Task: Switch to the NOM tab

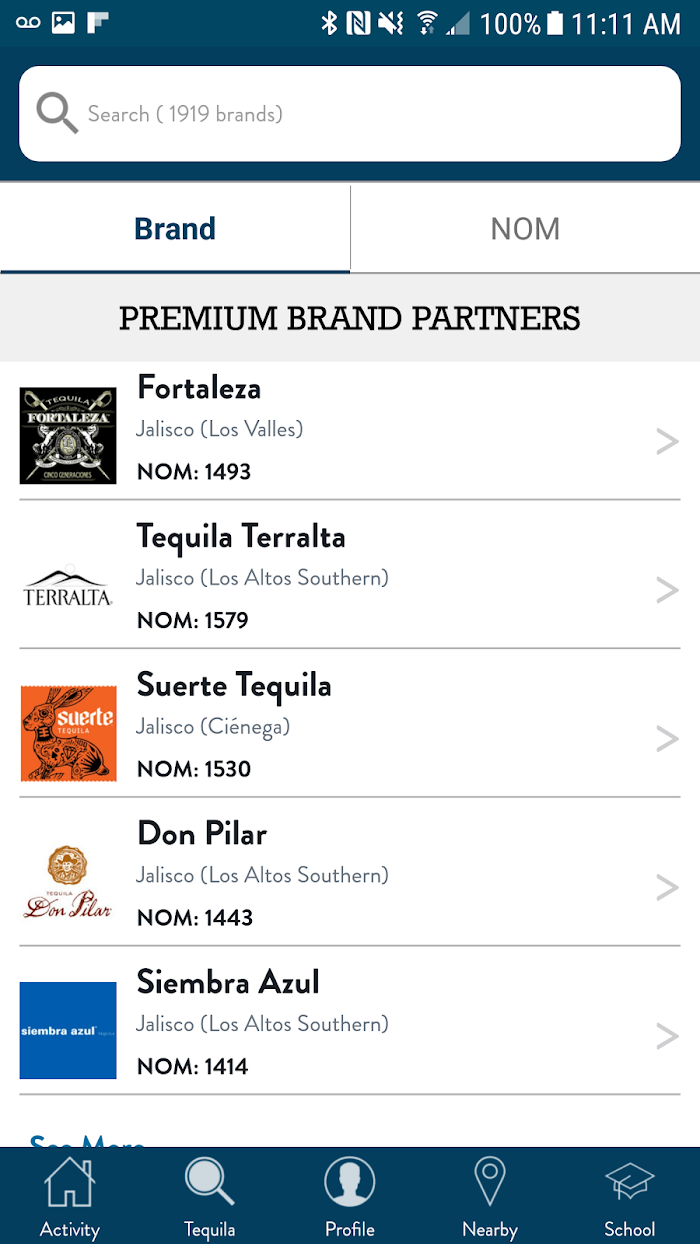Action: click(525, 229)
